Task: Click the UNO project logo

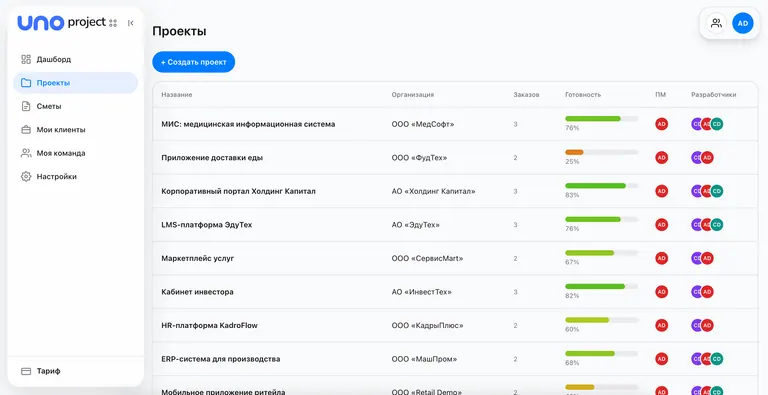Action: pos(61,23)
